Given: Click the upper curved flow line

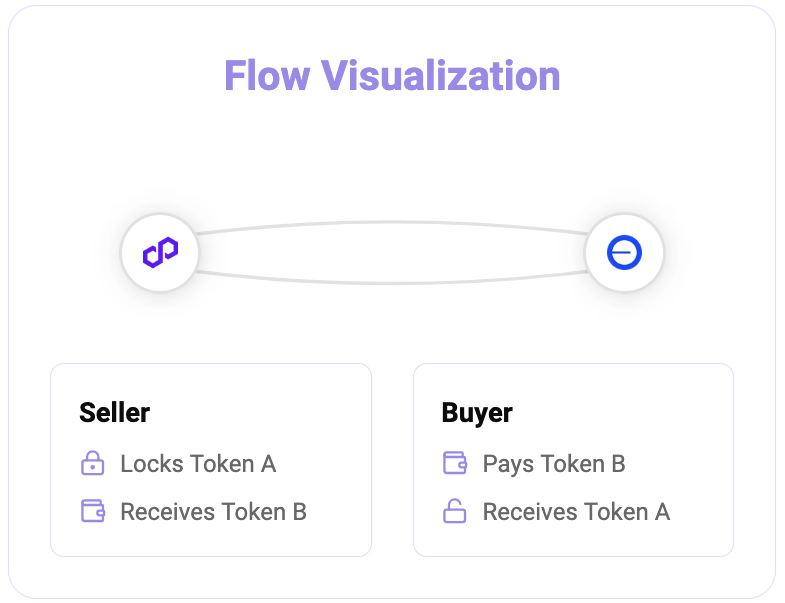Looking at the screenshot, I should click(x=392, y=222).
